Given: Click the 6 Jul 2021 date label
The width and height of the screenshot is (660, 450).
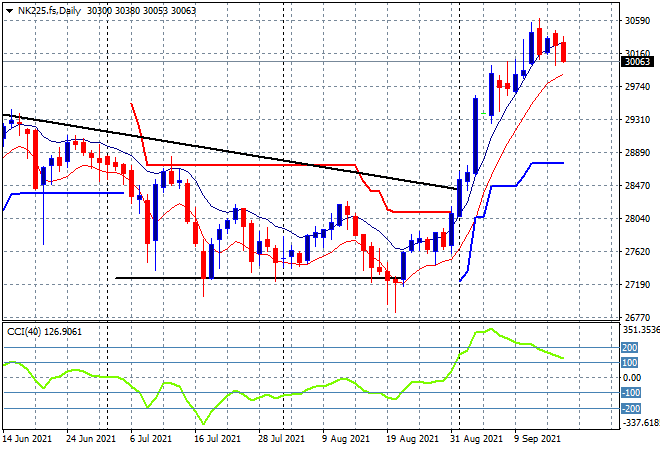Looking at the screenshot, I should [151, 439].
